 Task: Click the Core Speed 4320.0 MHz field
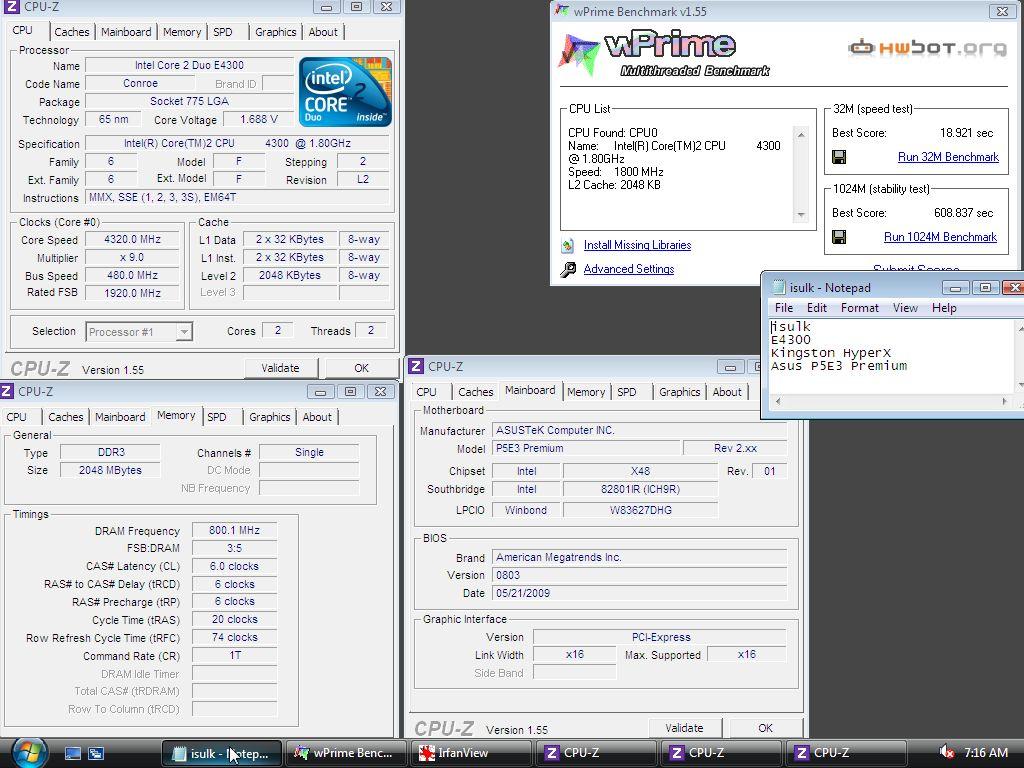pyautogui.click(x=132, y=240)
